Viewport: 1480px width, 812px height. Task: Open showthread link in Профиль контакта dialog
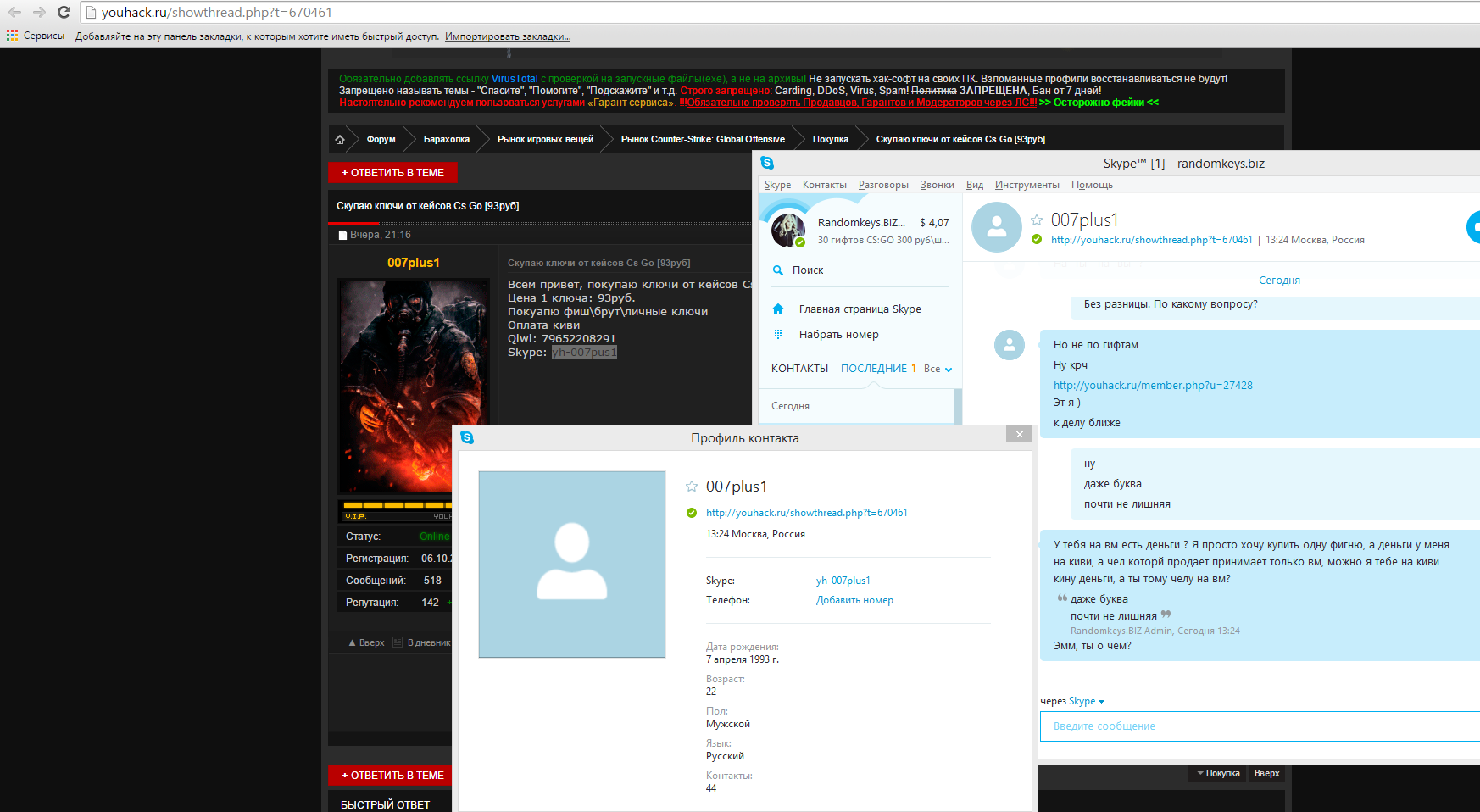click(807, 513)
